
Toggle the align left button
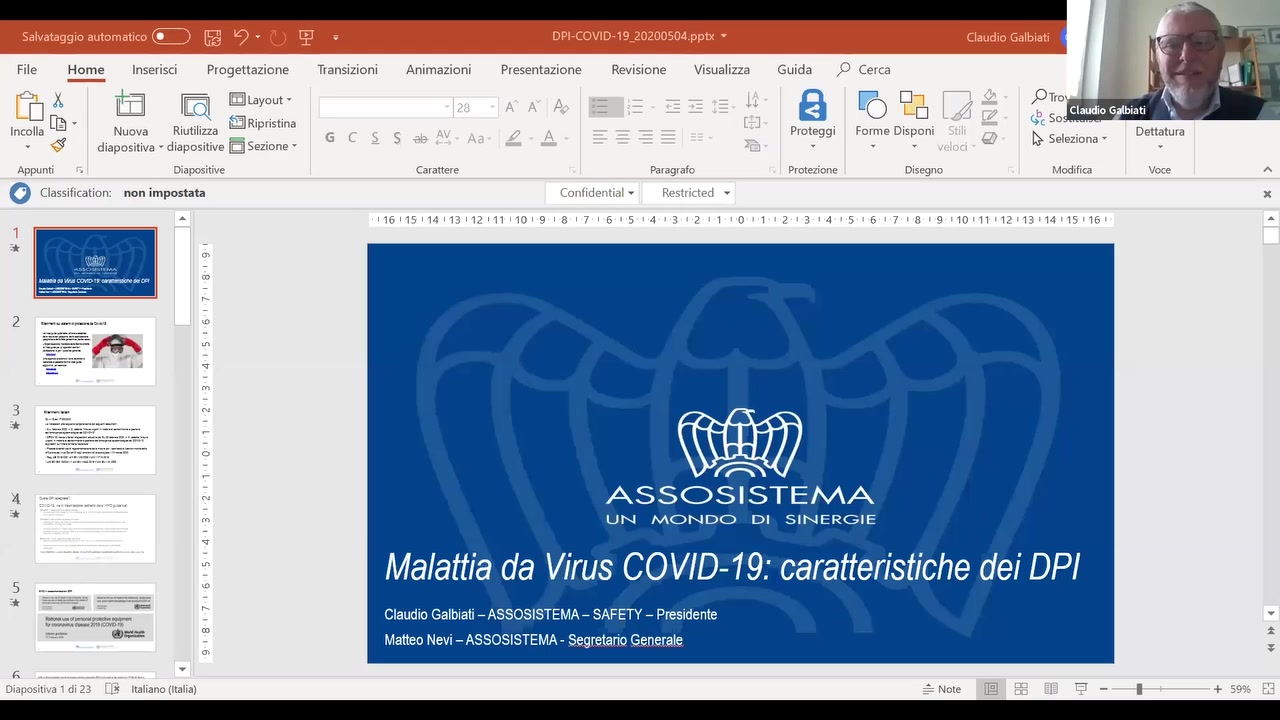click(x=600, y=137)
